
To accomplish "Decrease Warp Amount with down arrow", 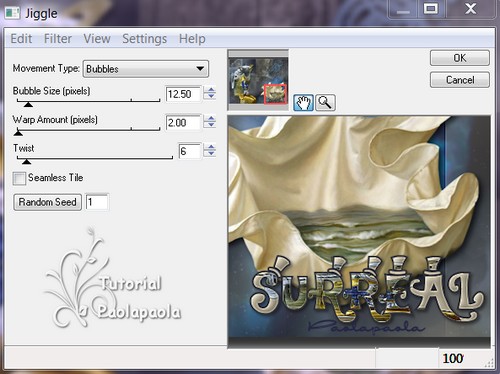I will (x=210, y=126).
